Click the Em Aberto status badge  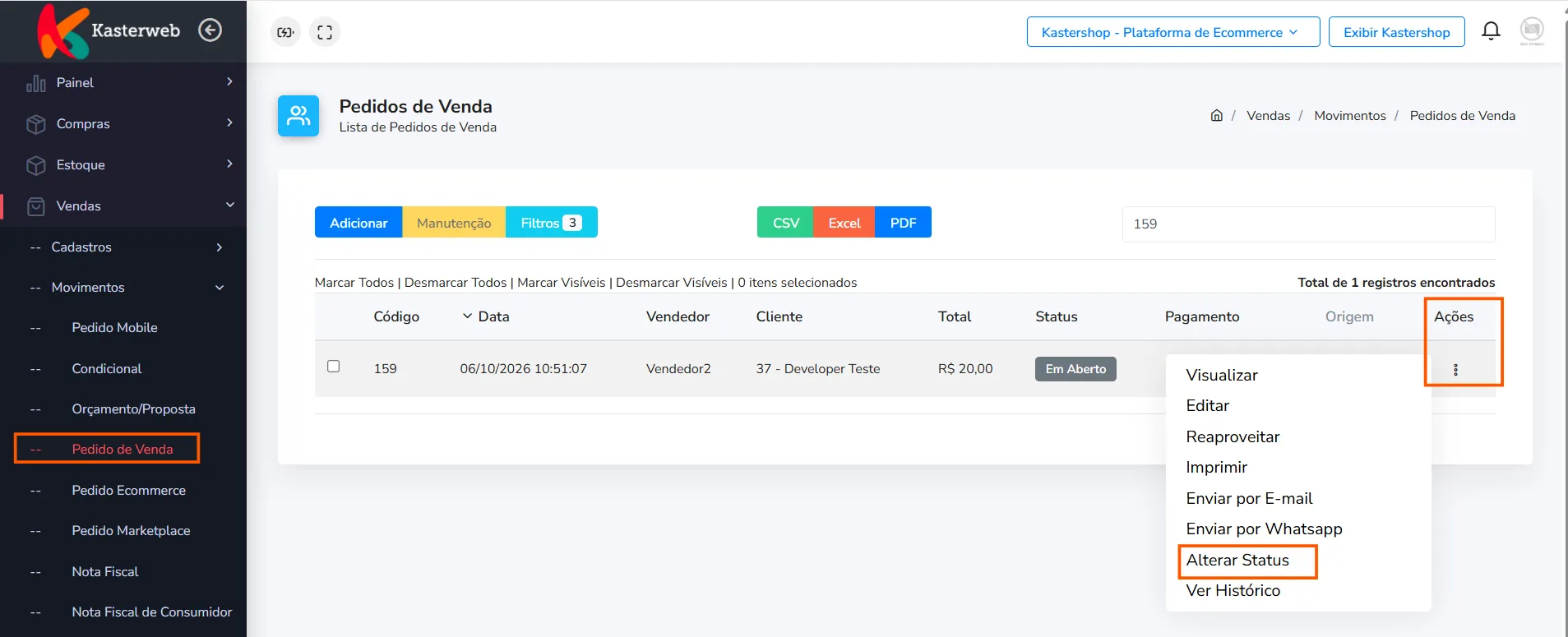point(1075,369)
